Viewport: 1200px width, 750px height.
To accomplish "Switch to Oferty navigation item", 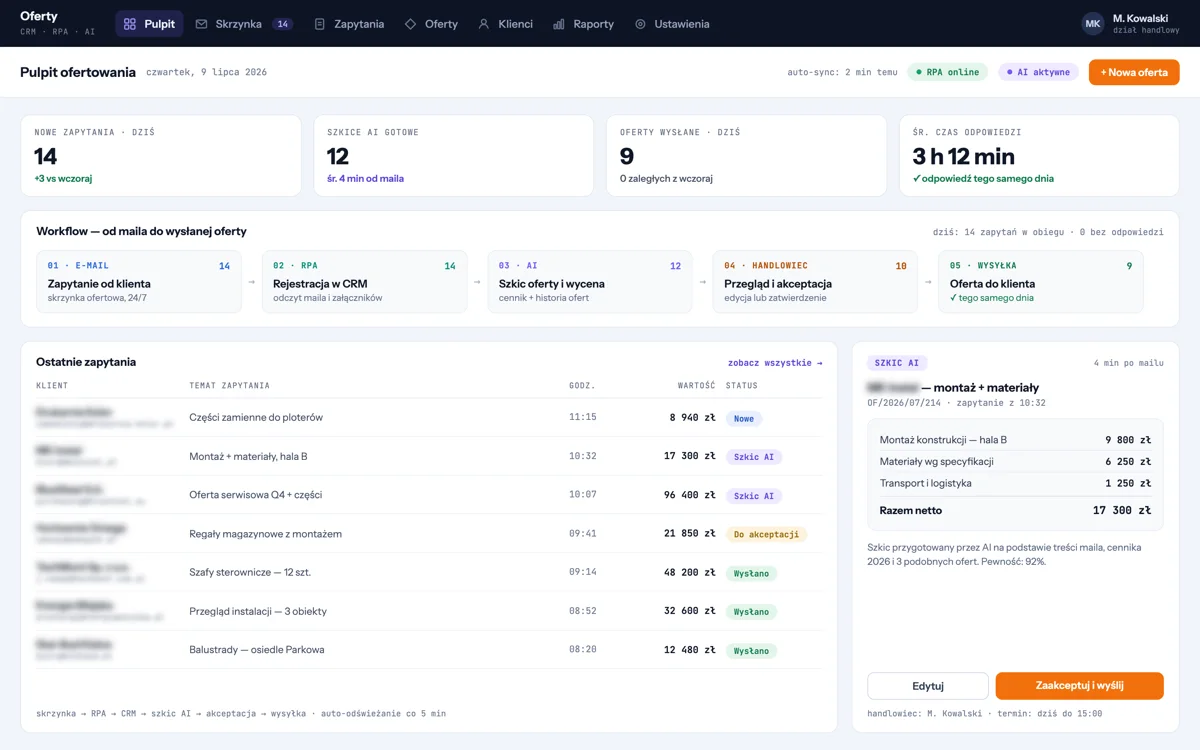I will tap(431, 24).
